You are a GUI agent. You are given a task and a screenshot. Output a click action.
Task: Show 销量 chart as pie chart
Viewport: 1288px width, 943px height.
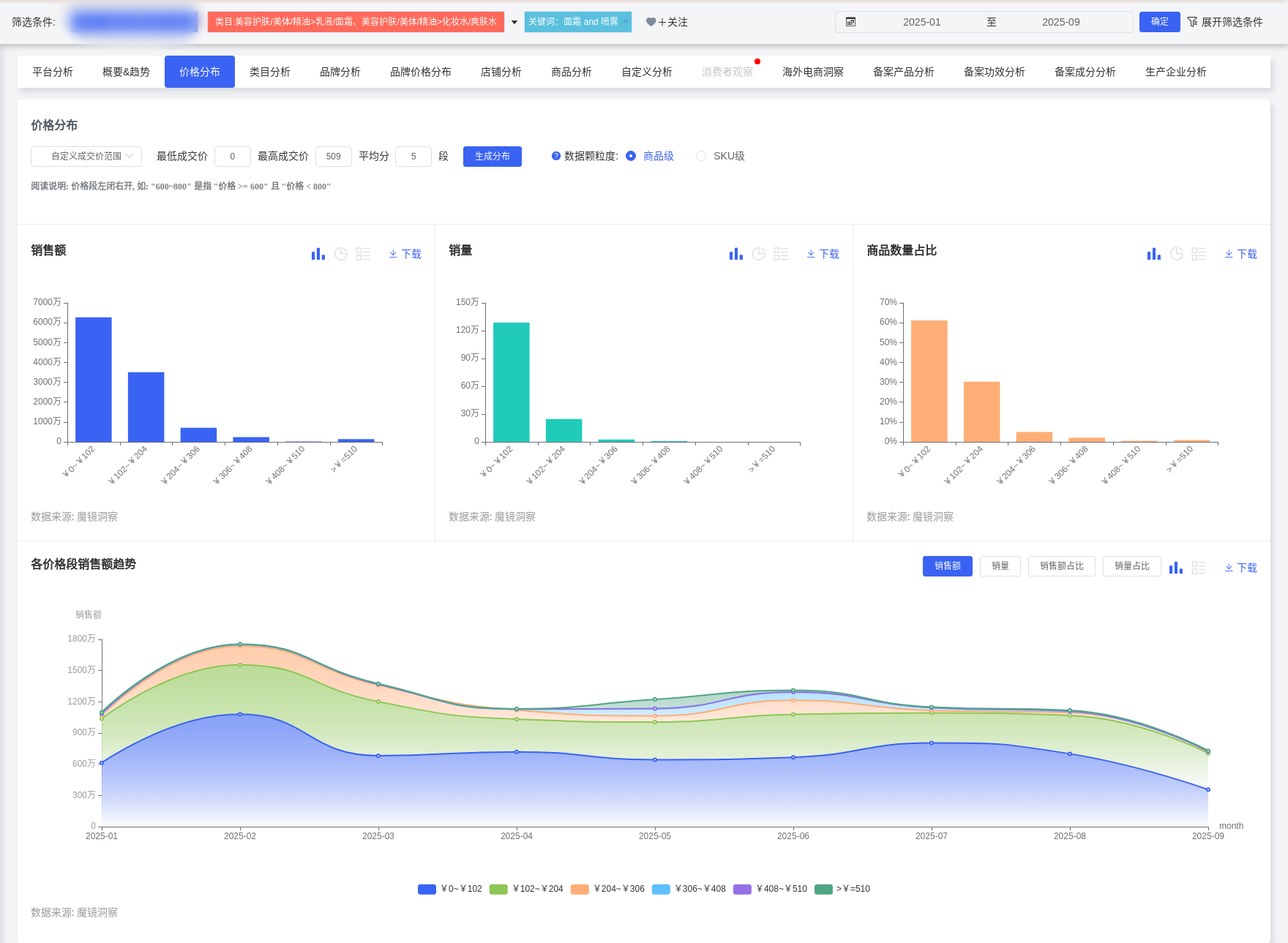[x=759, y=254]
